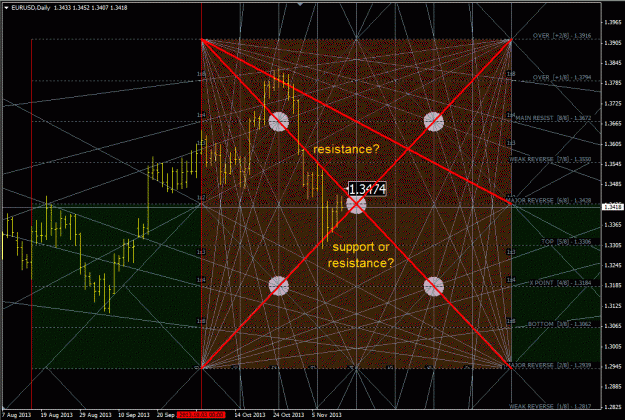
Task: Click the BOTTOM [3/8] 1.3062 level label
Action: pos(559,324)
